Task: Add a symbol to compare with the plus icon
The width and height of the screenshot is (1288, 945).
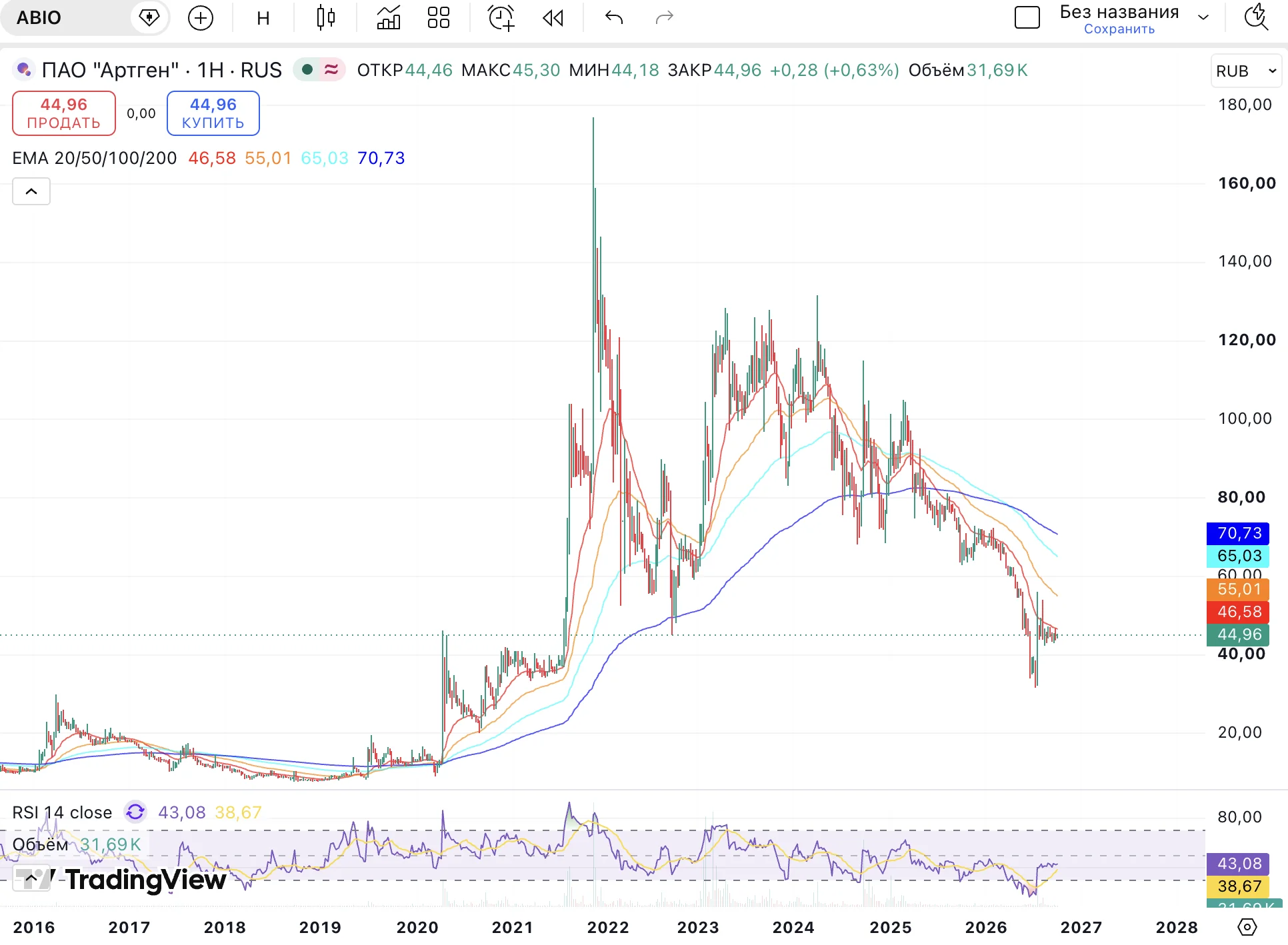Action: coord(201,18)
